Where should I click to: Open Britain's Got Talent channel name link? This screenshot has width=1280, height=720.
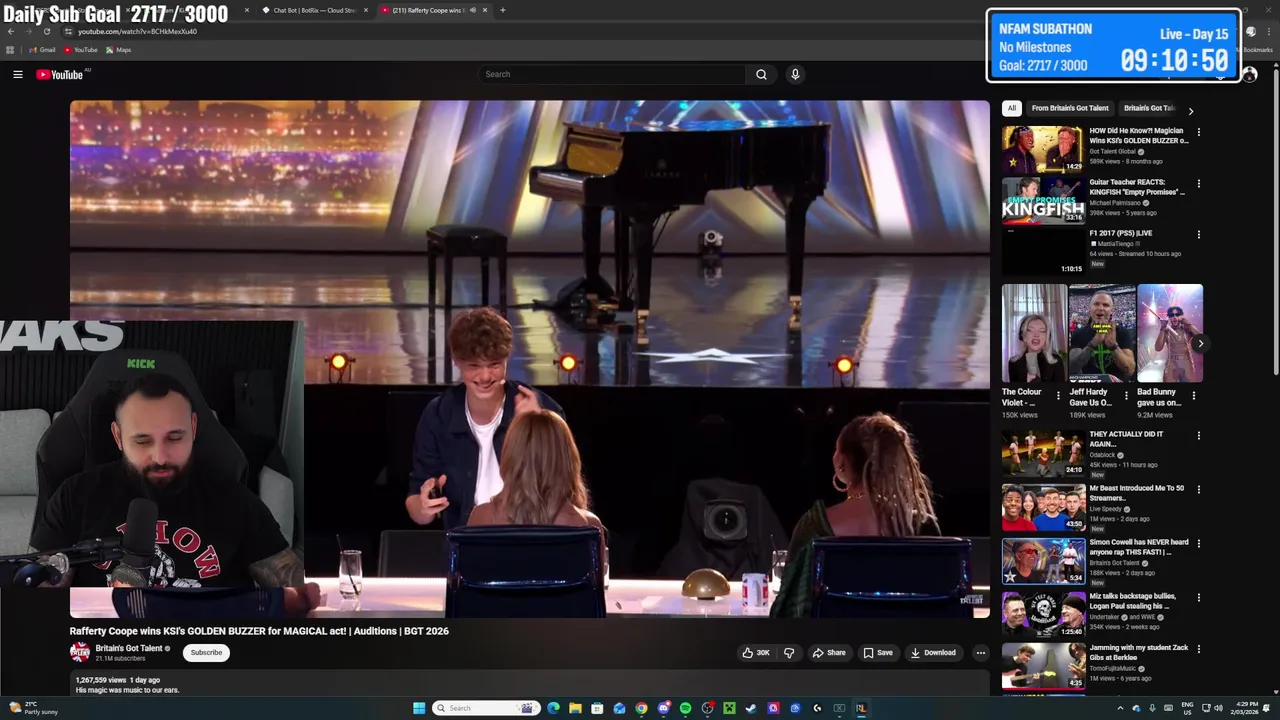coord(128,648)
